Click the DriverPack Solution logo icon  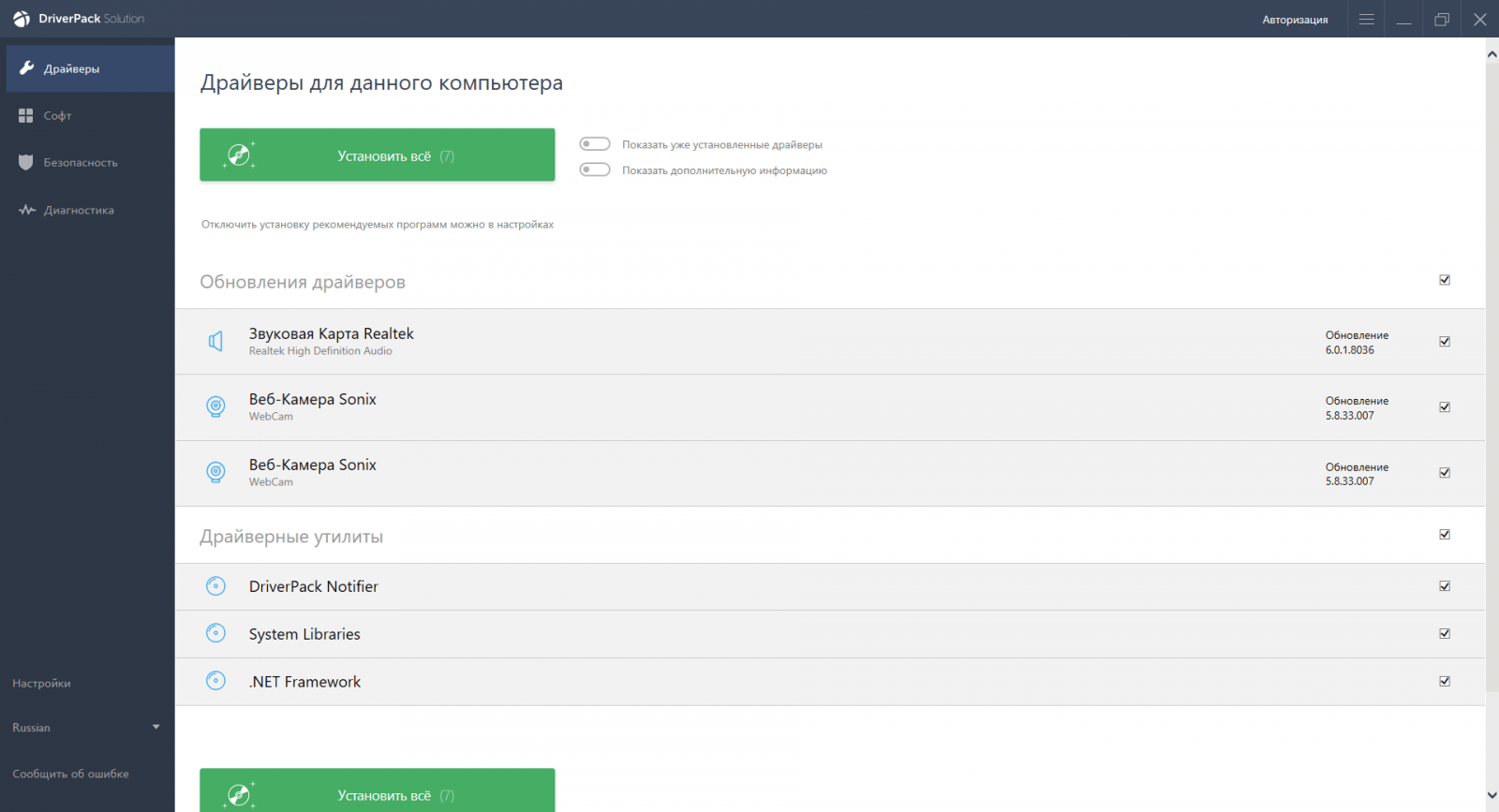point(22,19)
